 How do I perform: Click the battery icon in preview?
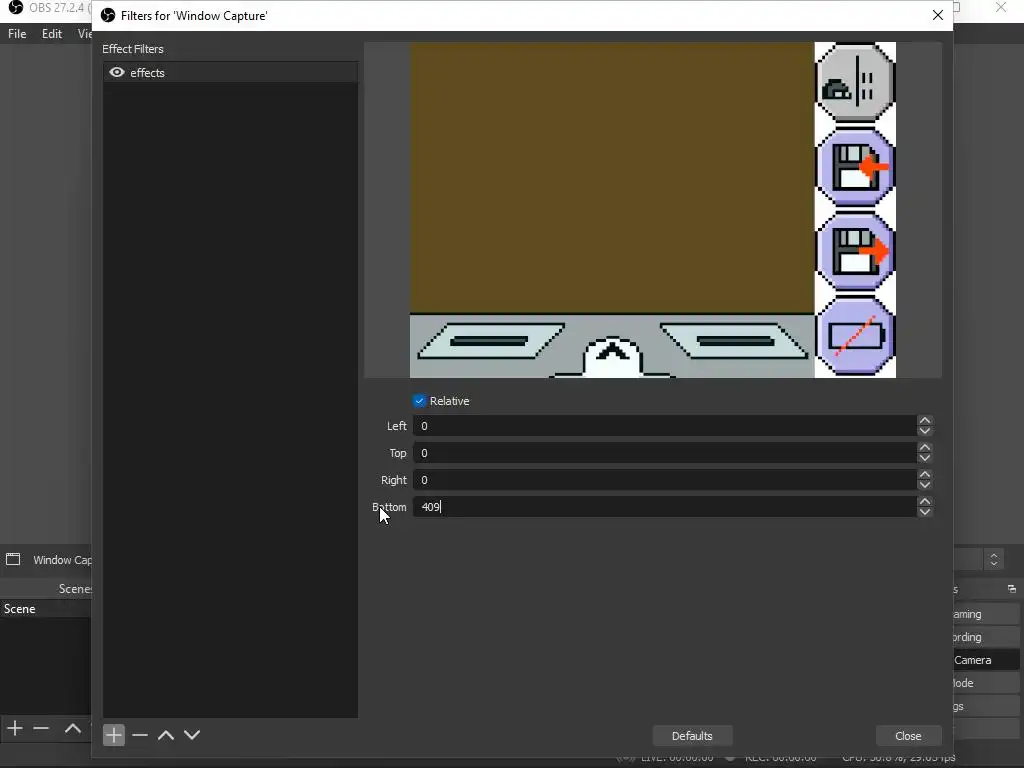(856, 336)
